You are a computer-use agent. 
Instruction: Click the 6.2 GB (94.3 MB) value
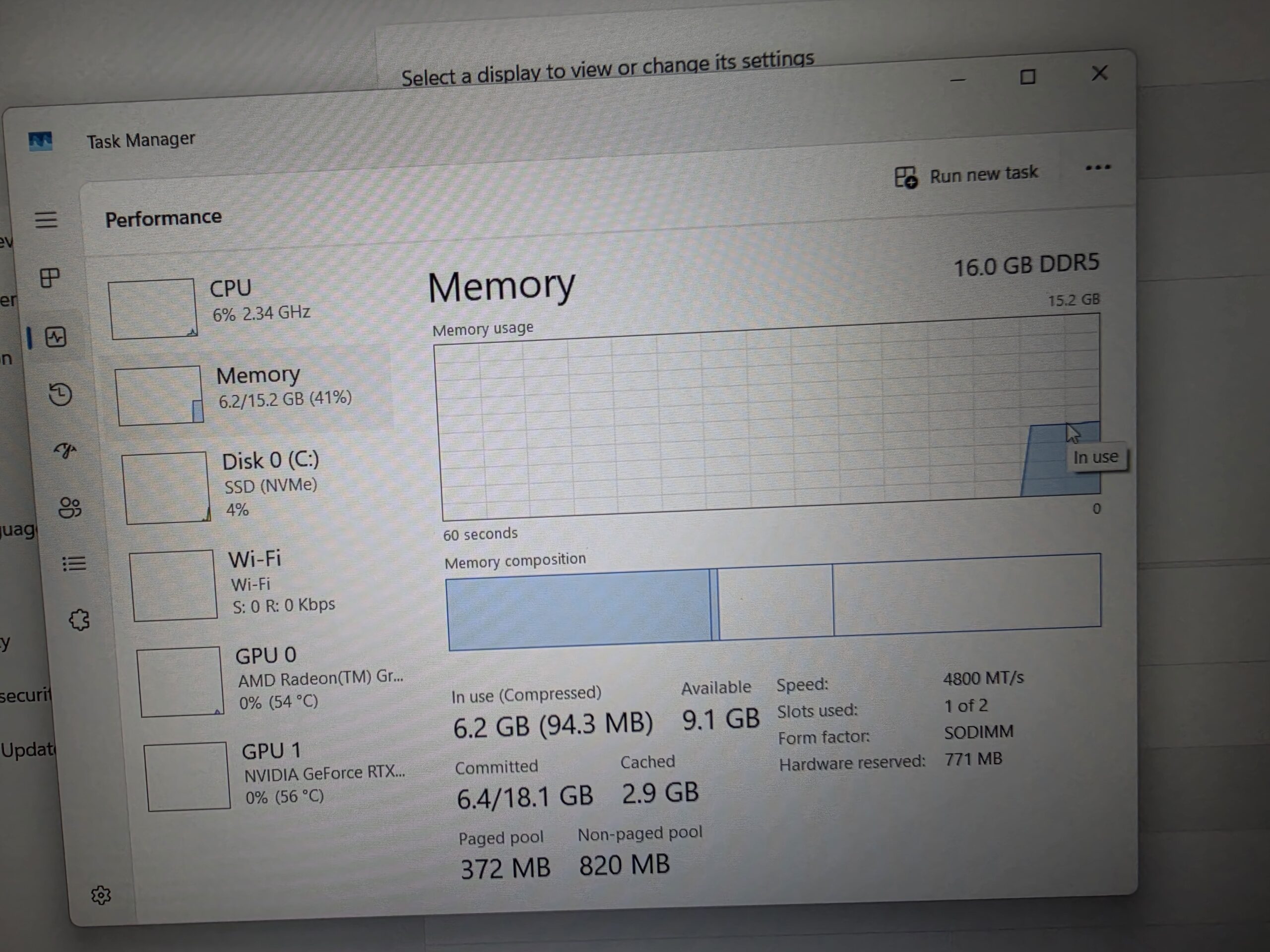tap(553, 724)
